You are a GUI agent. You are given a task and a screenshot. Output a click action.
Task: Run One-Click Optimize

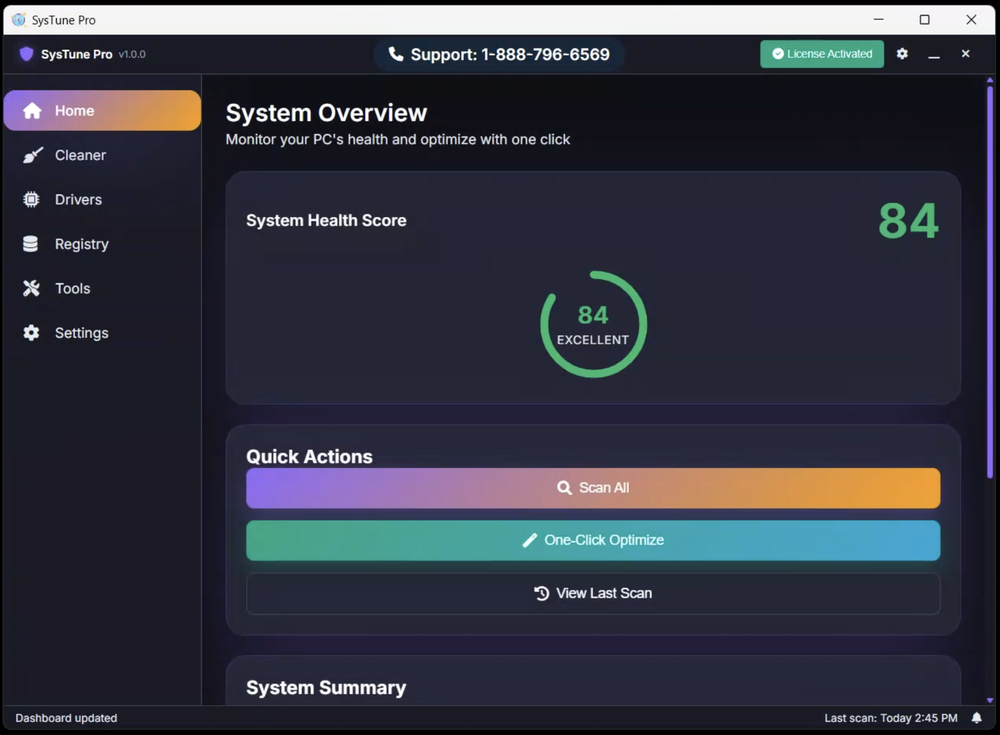point(593,540)
